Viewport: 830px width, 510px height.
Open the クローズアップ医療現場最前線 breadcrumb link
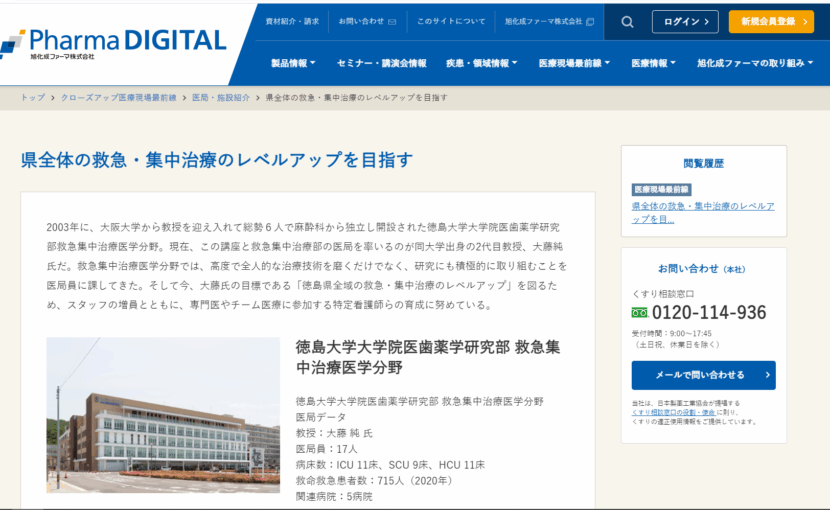click(118, 98)
